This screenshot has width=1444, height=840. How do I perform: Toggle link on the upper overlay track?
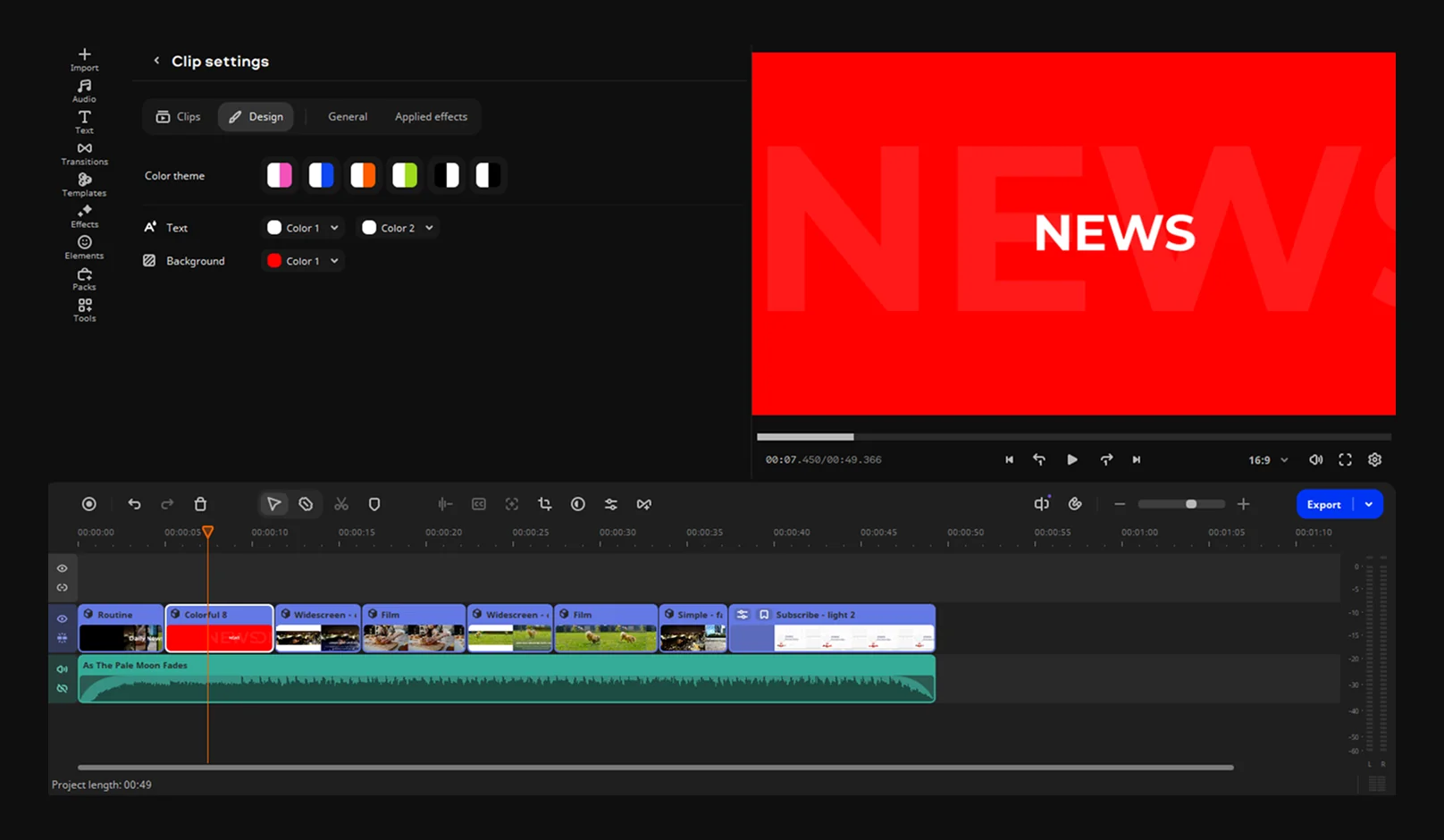pyautogui.click(x=62, y=588)
